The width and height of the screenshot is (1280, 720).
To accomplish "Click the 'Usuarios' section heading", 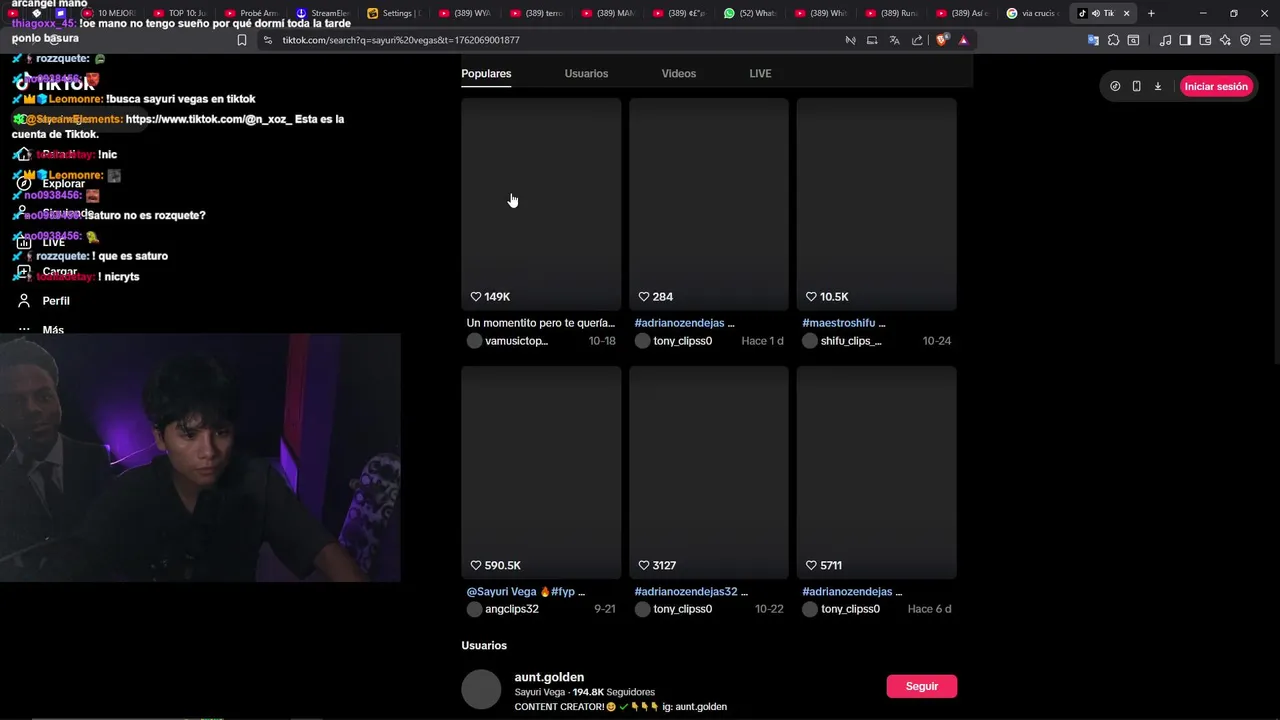I will tap(484, 646).
